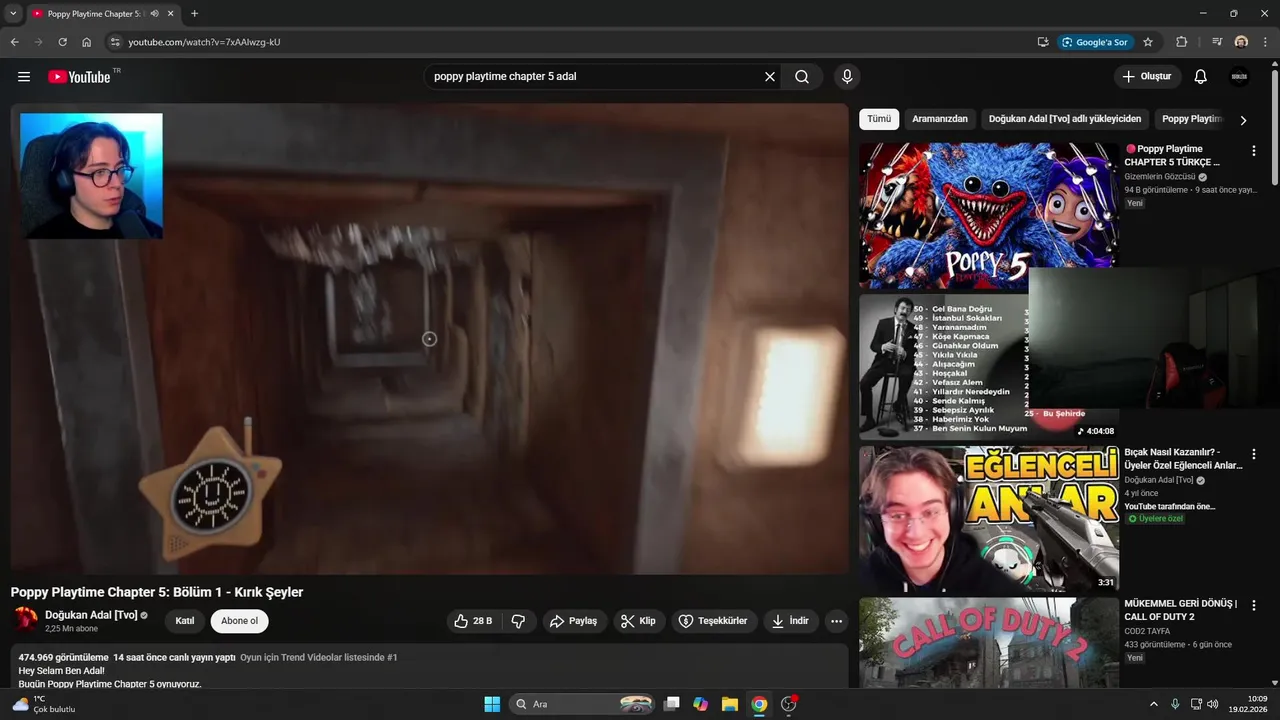This screenshot has width=1280, height=720.
Task: Expand hidden system tray icons
Action: pyautogui.click(x=1153, y=704)
